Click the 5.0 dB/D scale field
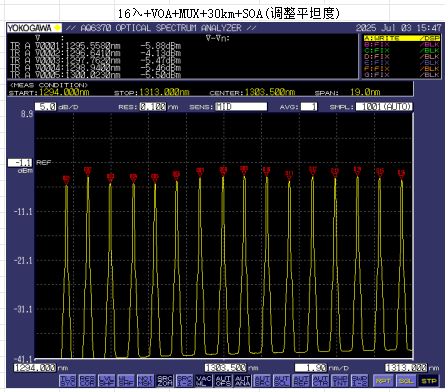445x392 pixels. pyautogui.click(x=46, y=107)
